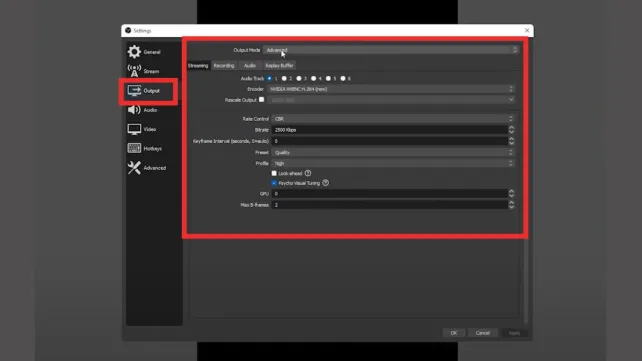
Task: Select audio track 4 radio button
Action: 314,78
